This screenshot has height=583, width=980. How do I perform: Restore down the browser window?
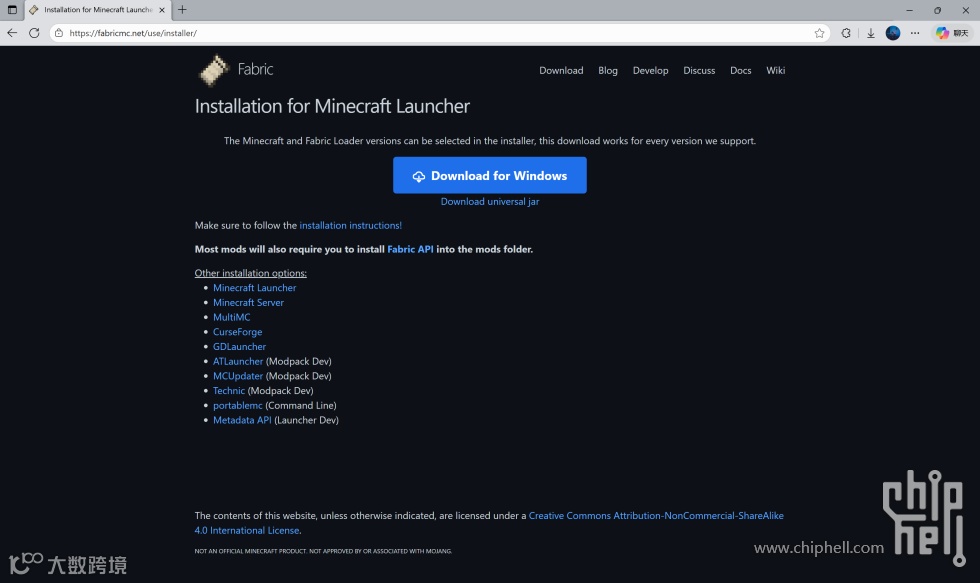[937, 10]
